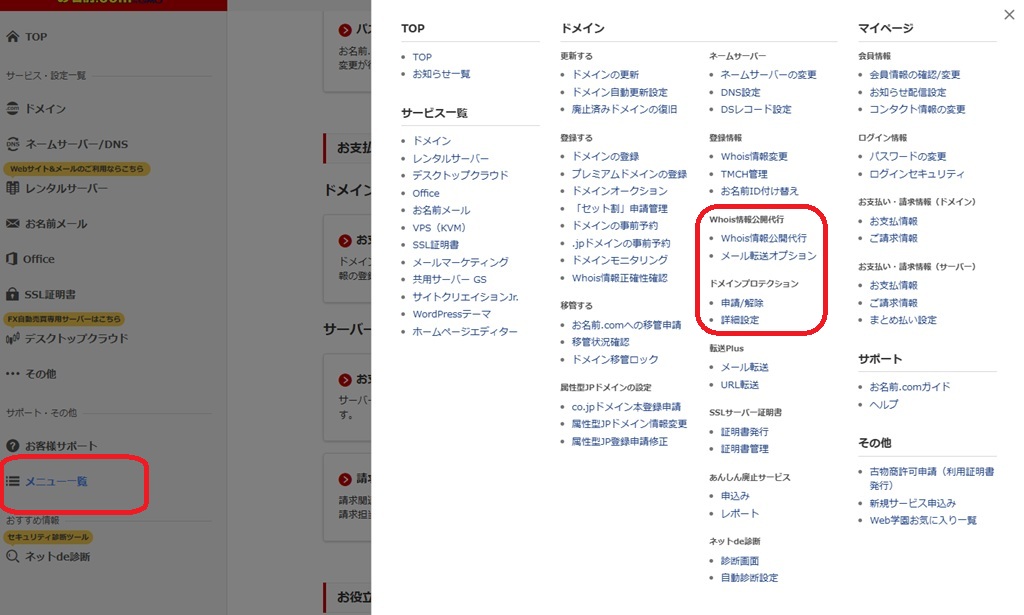The height and width of the screenshot is (615, 1024).
Task: Open Whois情報公開代行 link
Action: click(x=763, y=238)
